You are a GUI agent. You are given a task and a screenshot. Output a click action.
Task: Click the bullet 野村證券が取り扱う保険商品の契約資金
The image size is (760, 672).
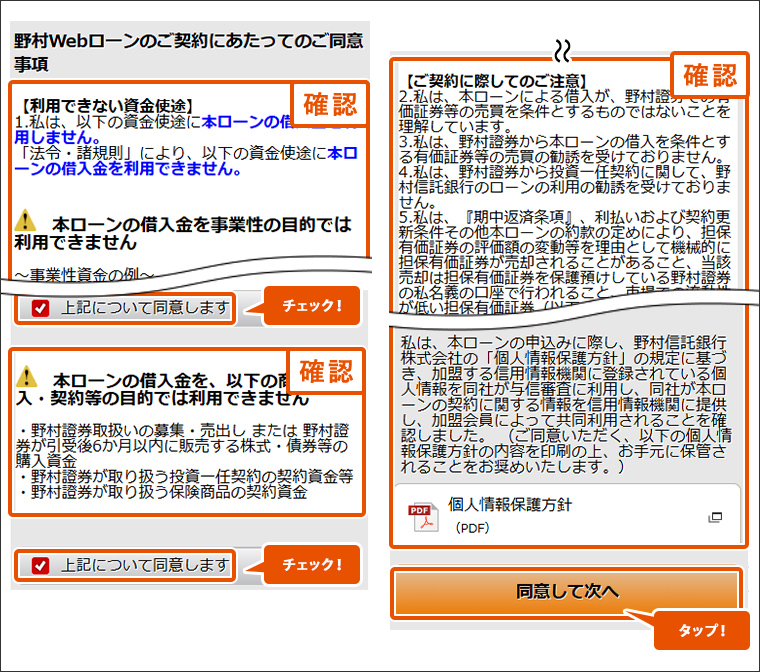[162, 493]
